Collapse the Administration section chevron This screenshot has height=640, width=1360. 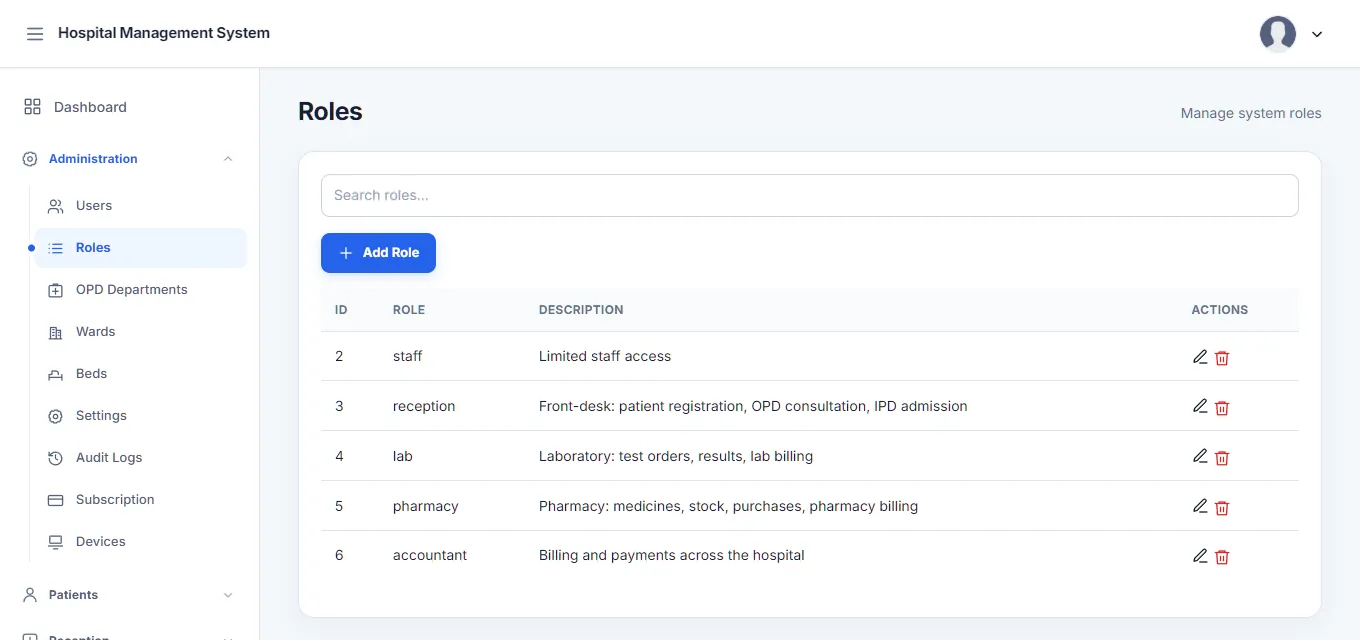228,159
